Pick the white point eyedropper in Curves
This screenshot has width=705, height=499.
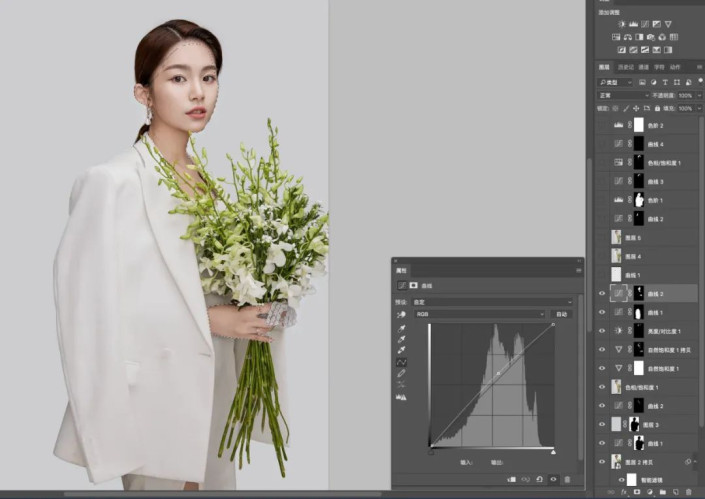[402, 350]
